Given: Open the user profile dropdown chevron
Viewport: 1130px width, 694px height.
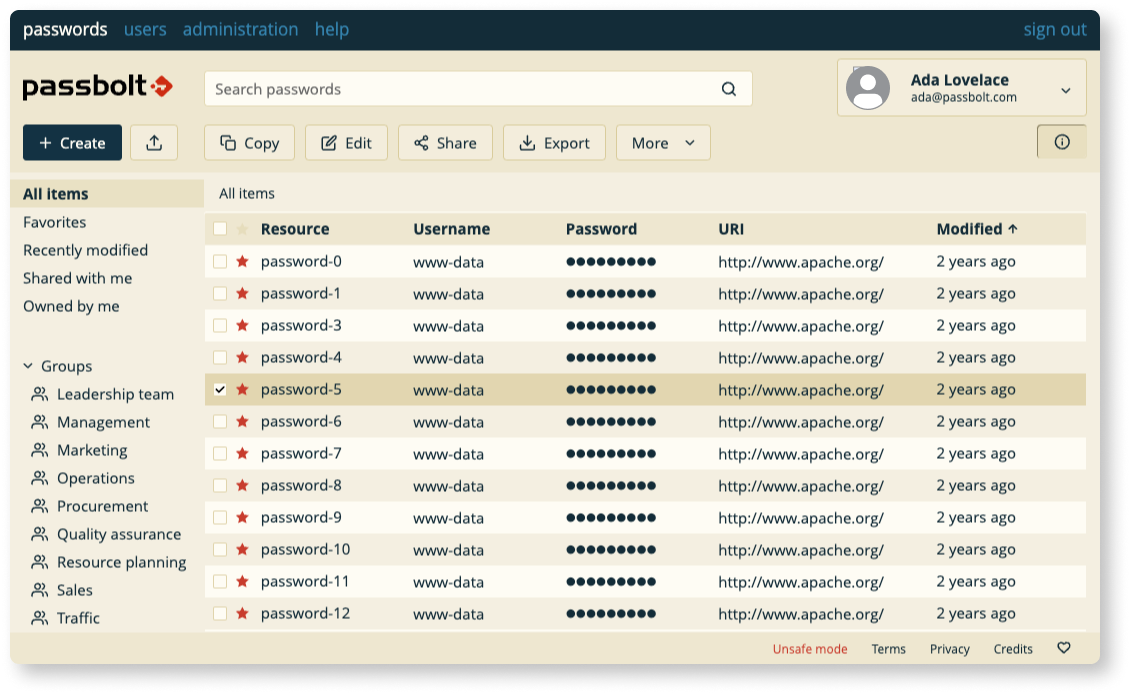Looking at the screenshot, I should point(1065,91).
